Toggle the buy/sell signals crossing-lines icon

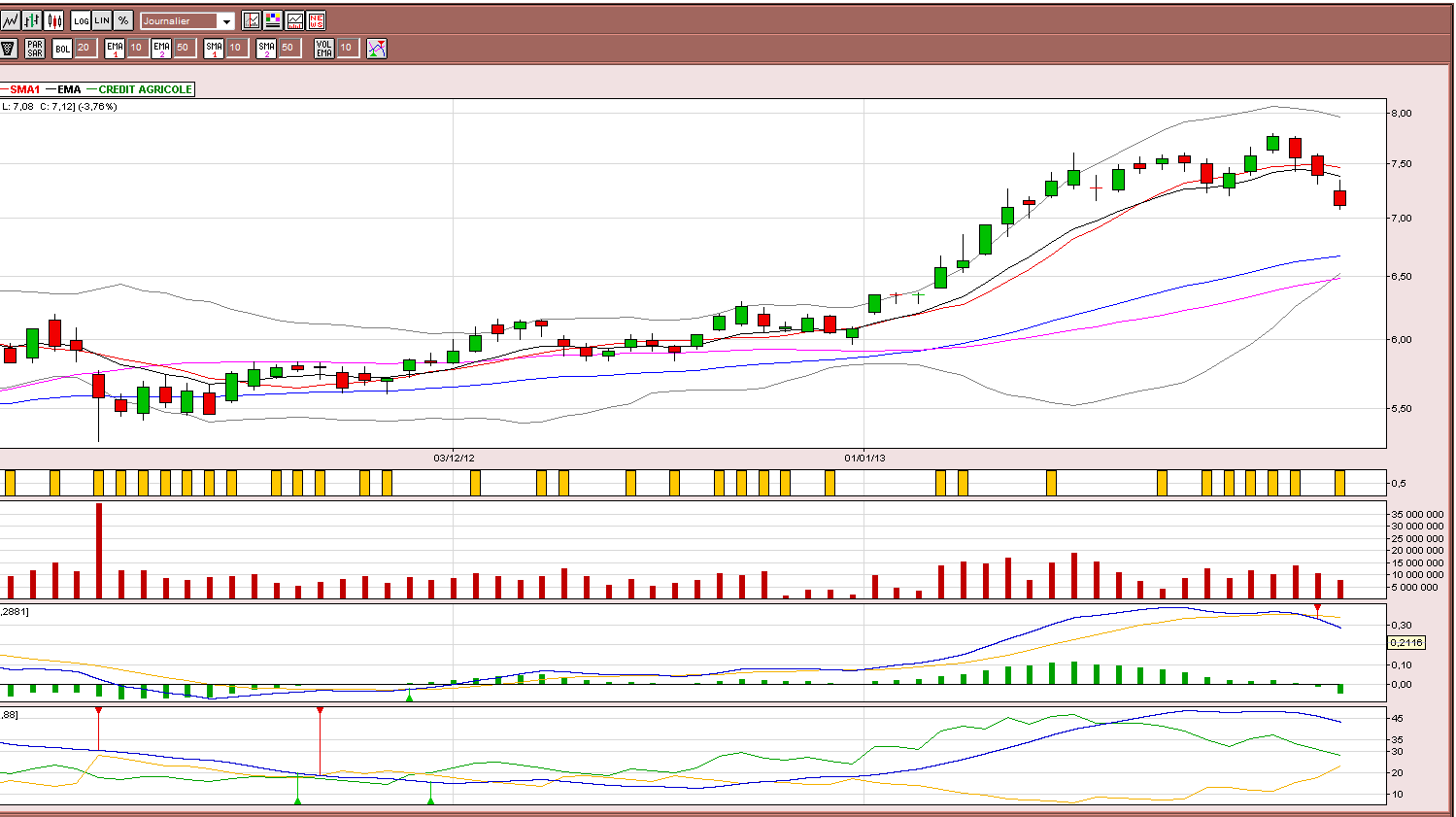[377, 48]
